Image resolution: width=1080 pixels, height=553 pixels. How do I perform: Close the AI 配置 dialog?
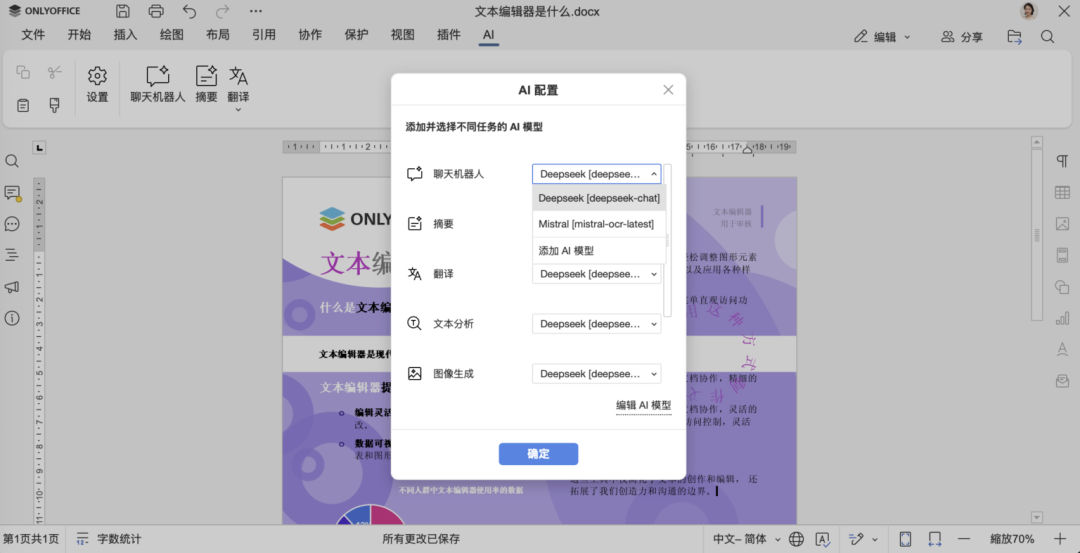tap(668, 90)
